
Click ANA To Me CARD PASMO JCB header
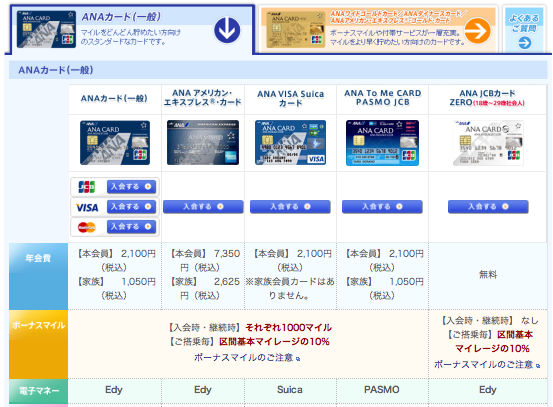(383, 98)
